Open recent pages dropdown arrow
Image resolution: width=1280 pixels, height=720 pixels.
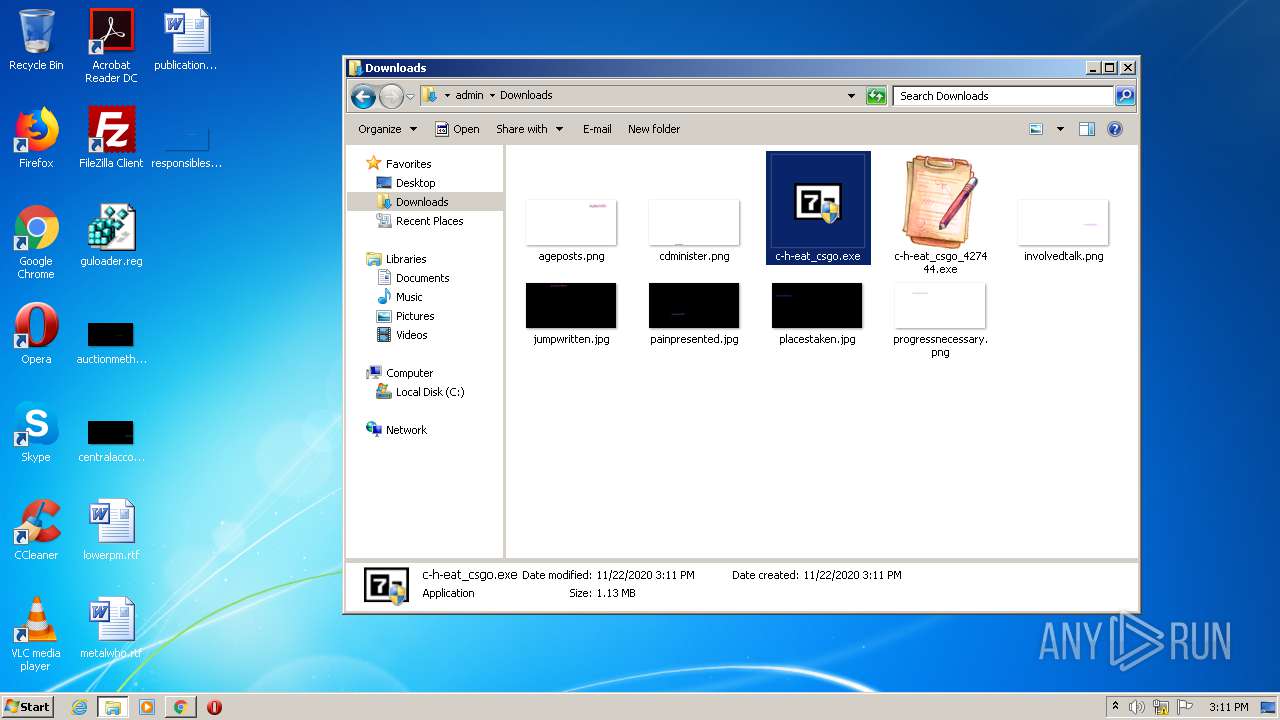[x=410, y=97]
